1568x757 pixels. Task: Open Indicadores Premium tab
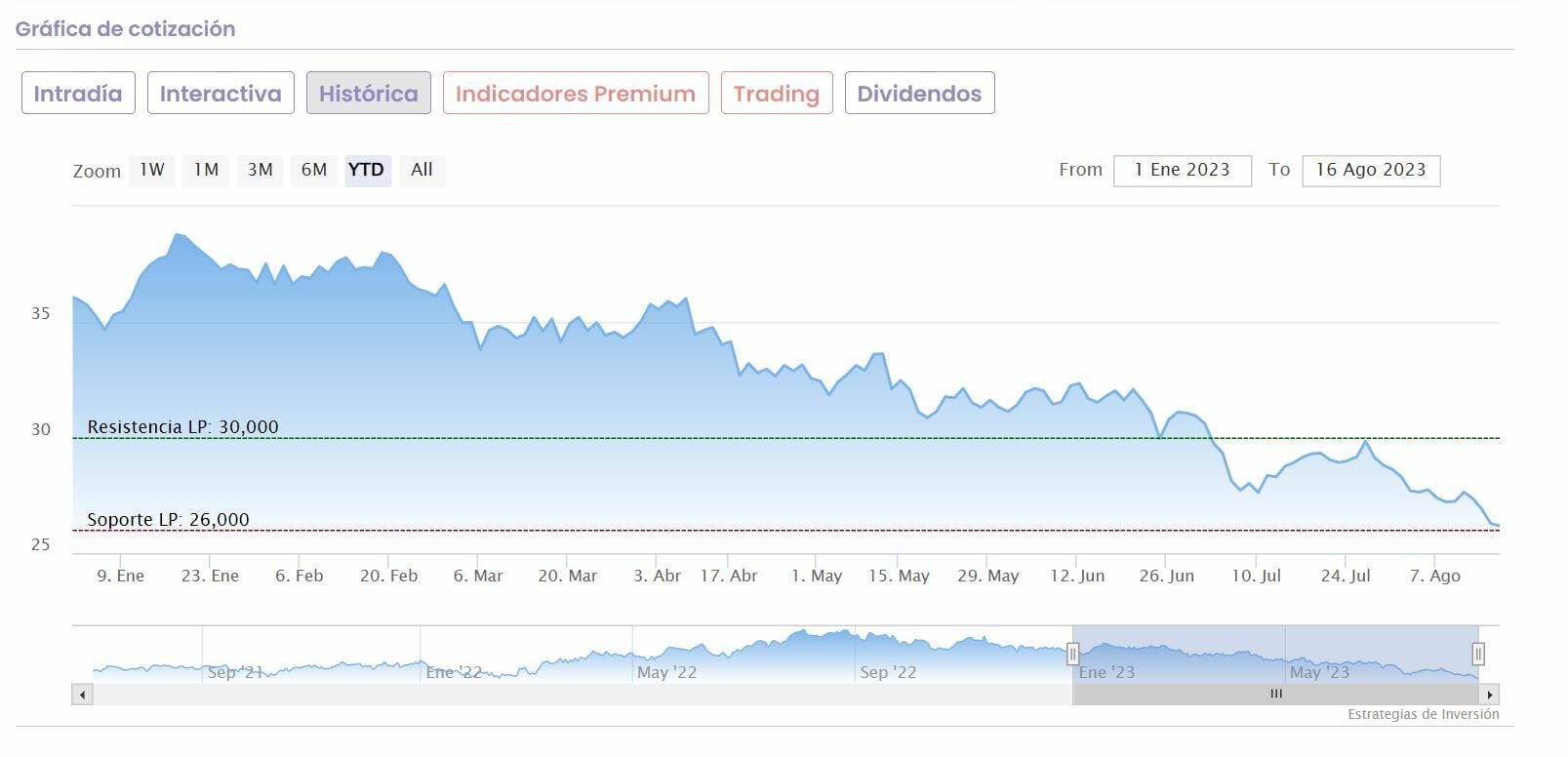click(x=576, y=94)
